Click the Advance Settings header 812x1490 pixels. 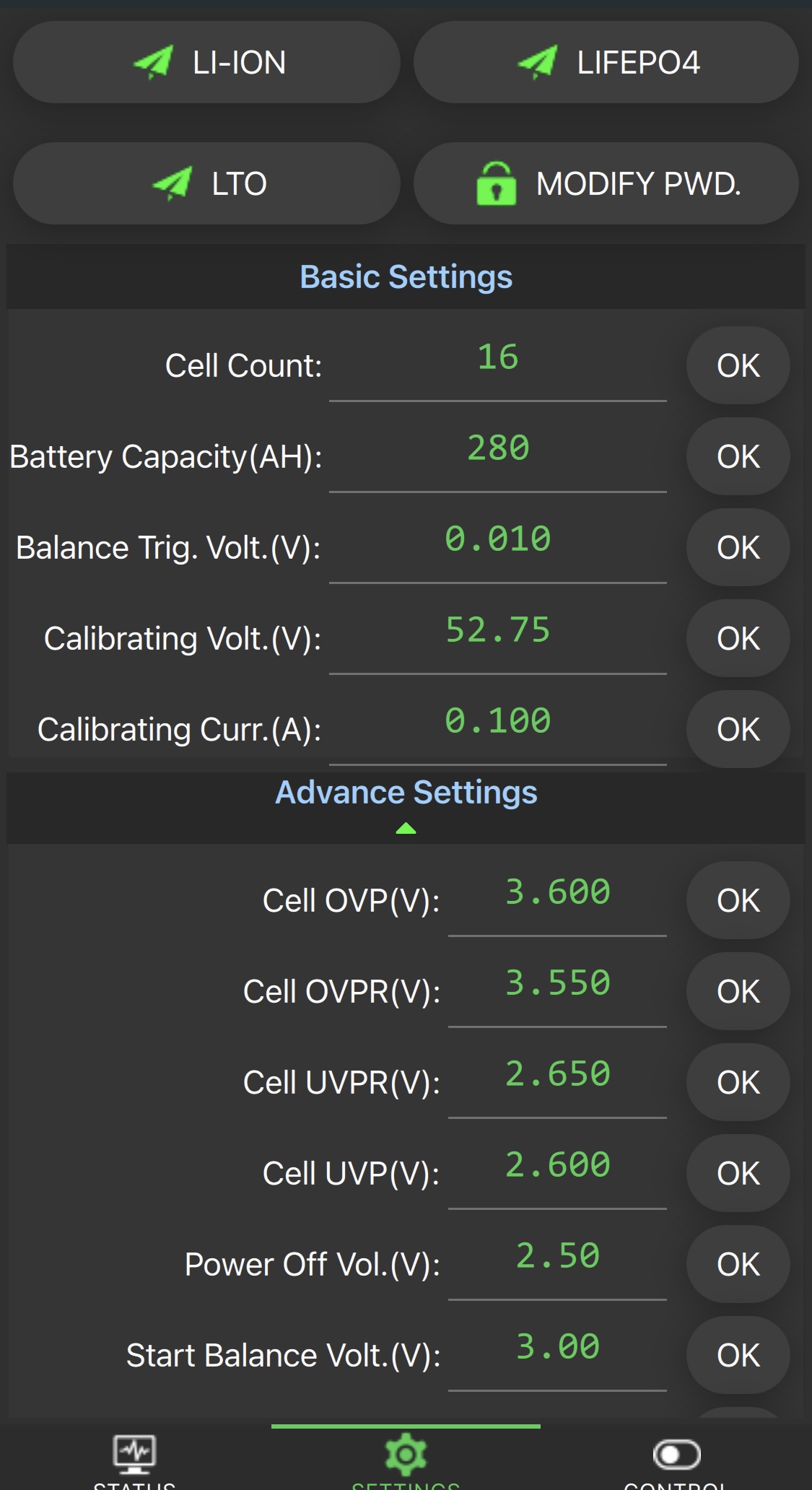[x=406, y=793]
